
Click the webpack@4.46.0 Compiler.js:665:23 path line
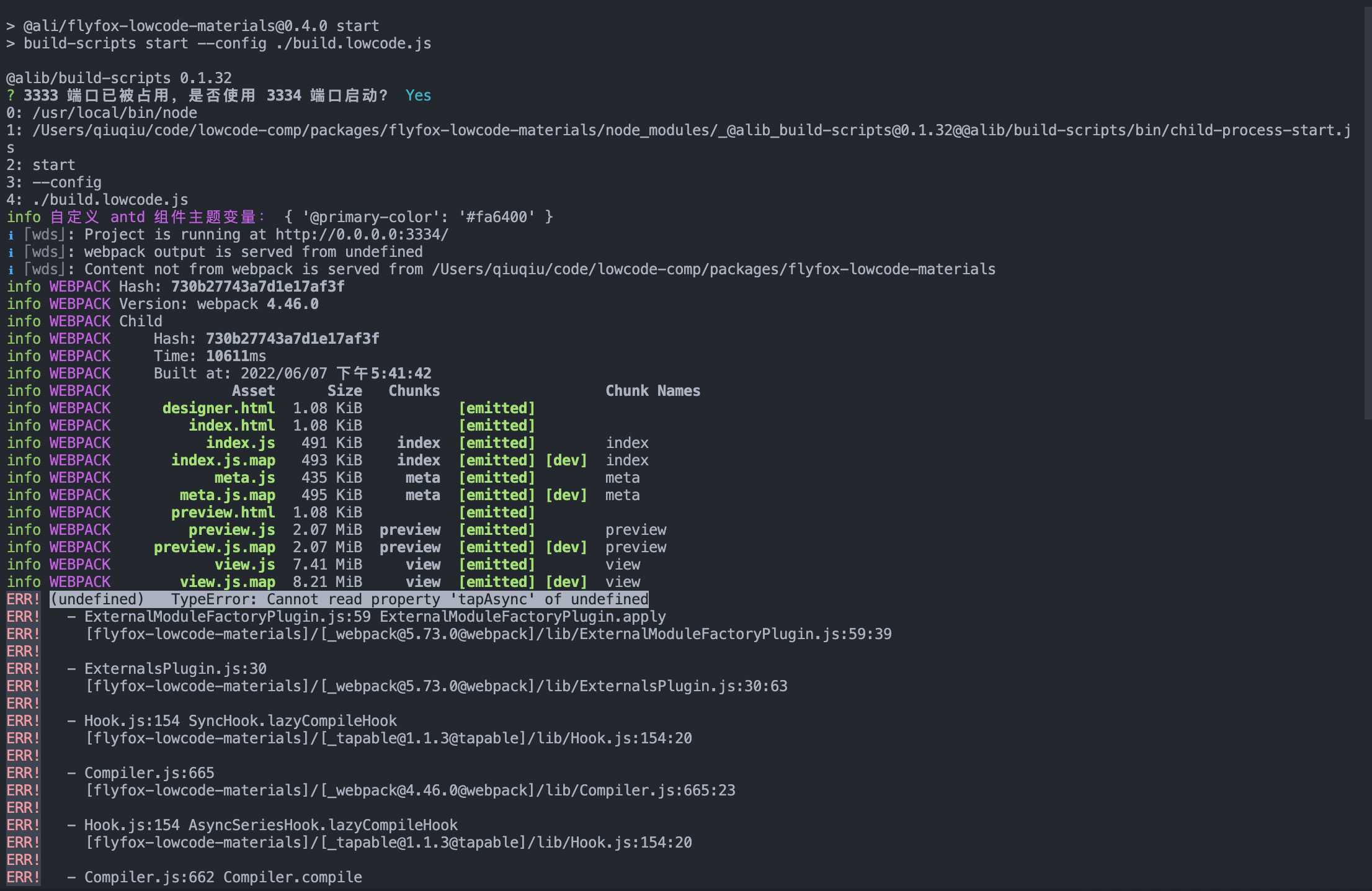coord(410,790)
